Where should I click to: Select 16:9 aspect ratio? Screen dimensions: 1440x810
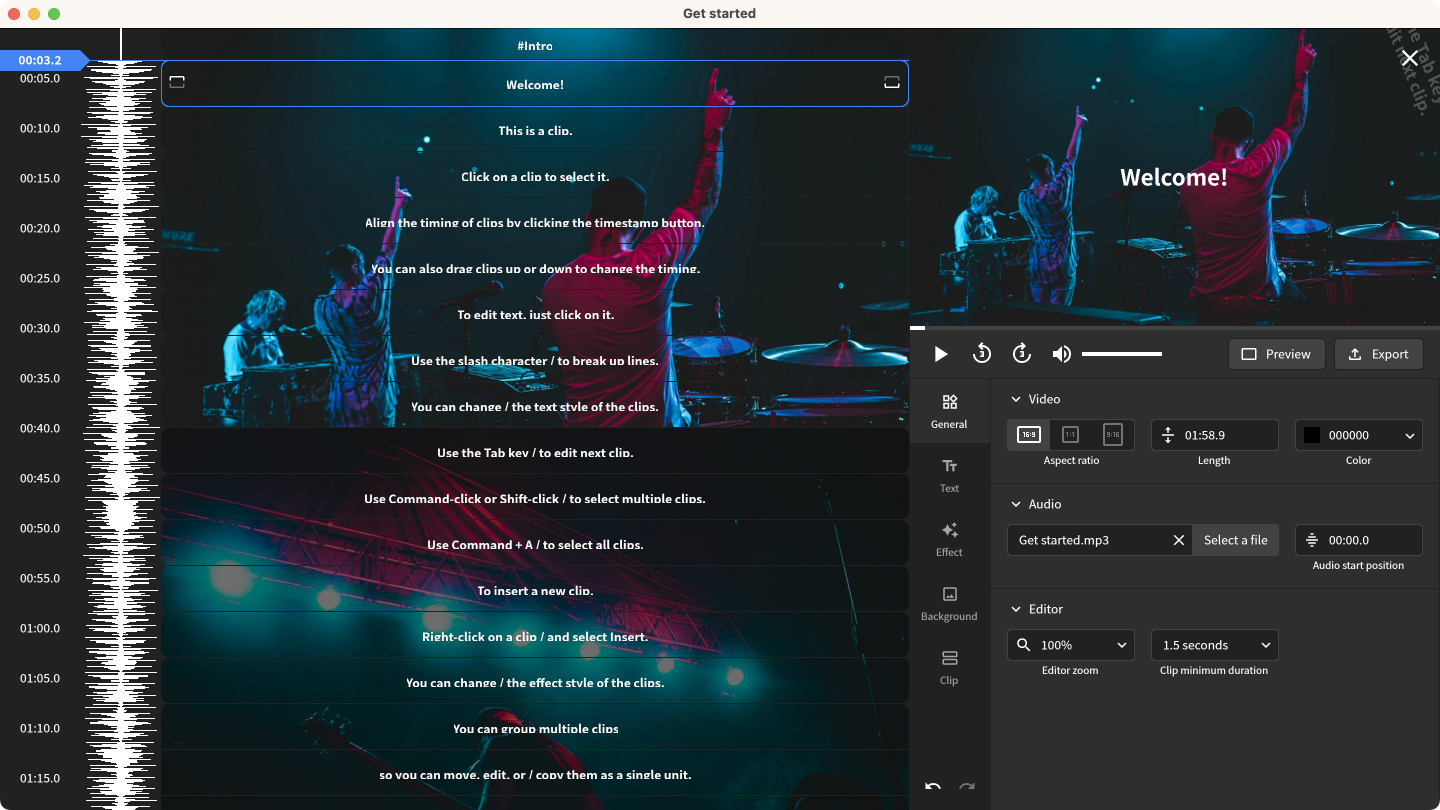(x=1028, y=435)
